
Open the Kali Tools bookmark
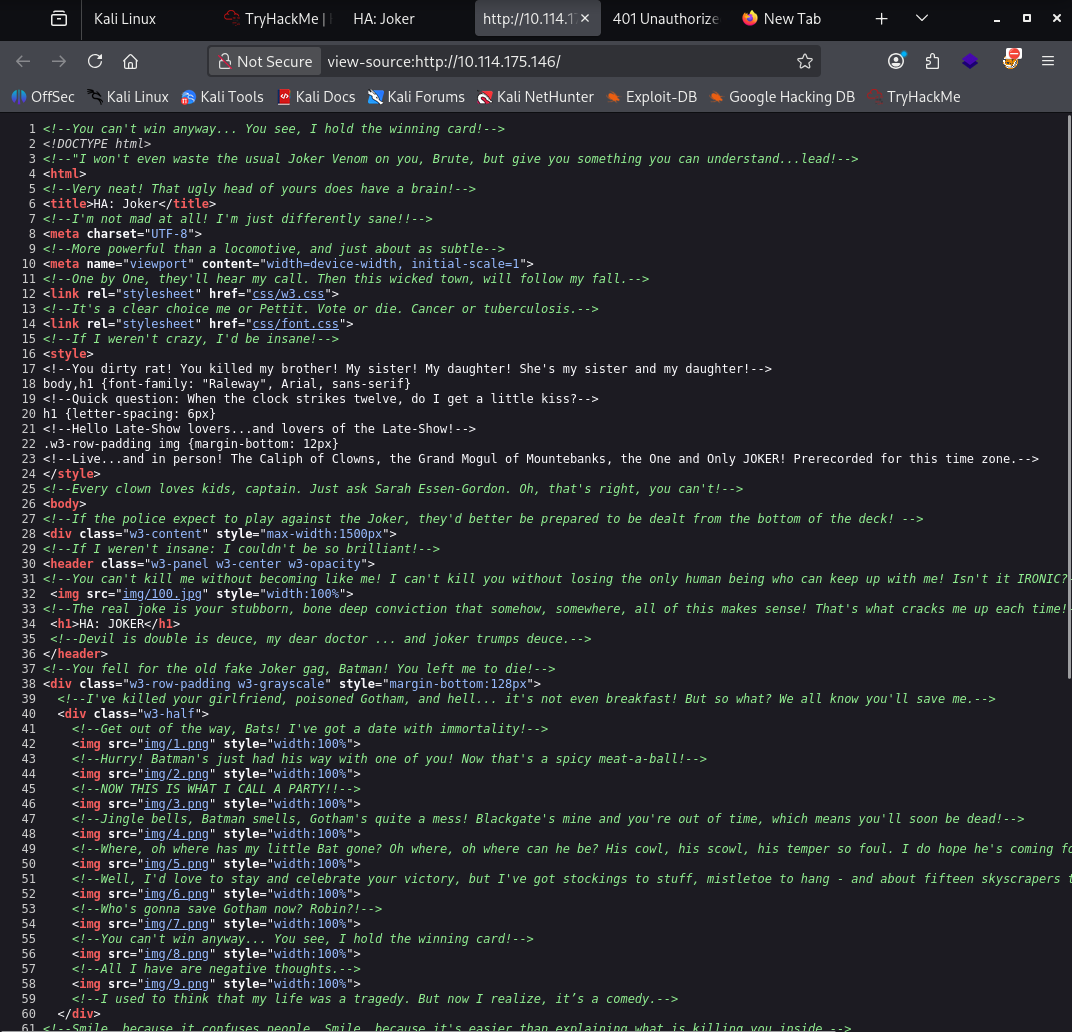pyautogui.click(x=222, y=97)
